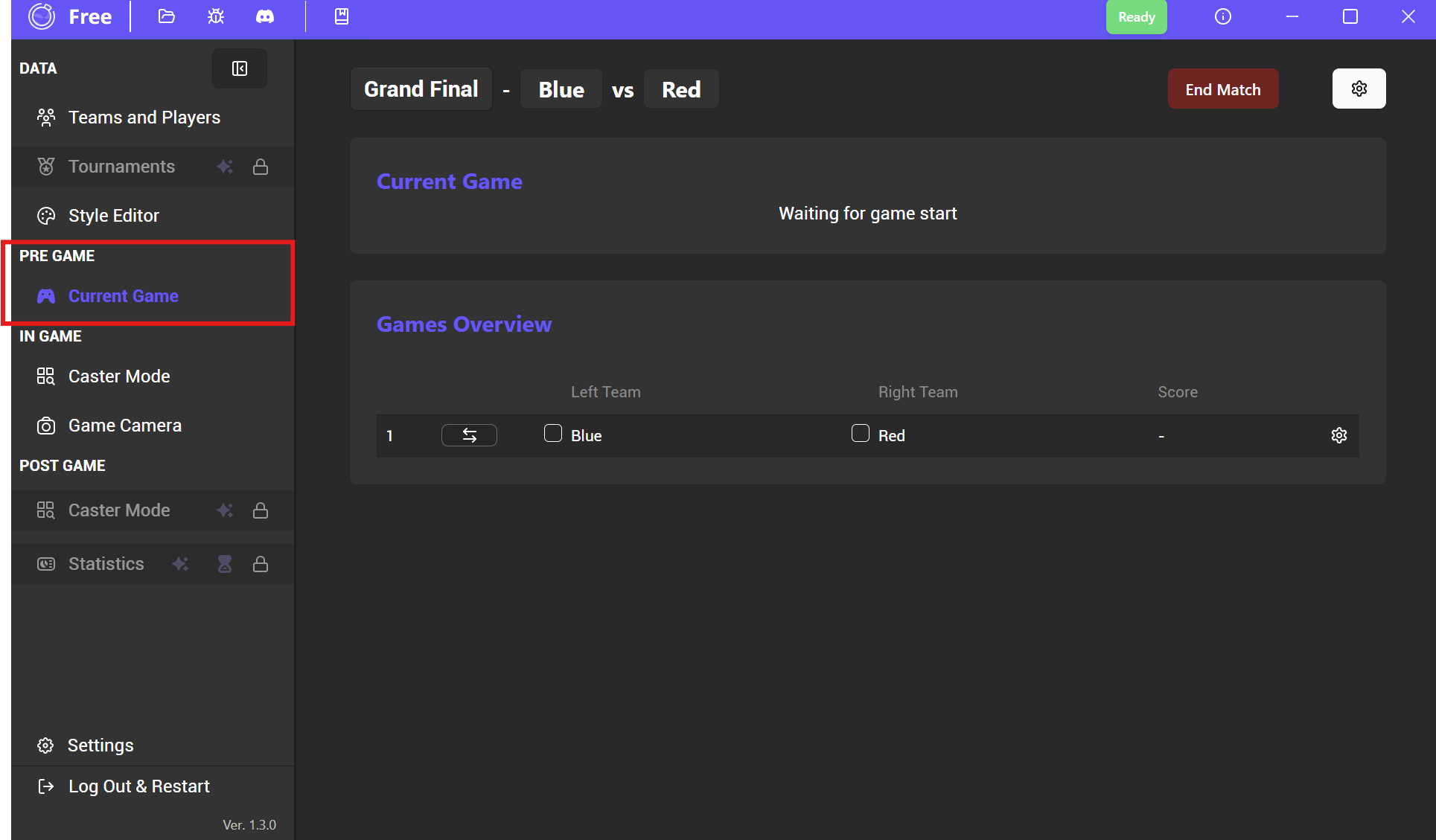The width and height of the screenshot is (1436, 840).
Task: Open In Game Caster Mode
Action: (x=119, y=376)
